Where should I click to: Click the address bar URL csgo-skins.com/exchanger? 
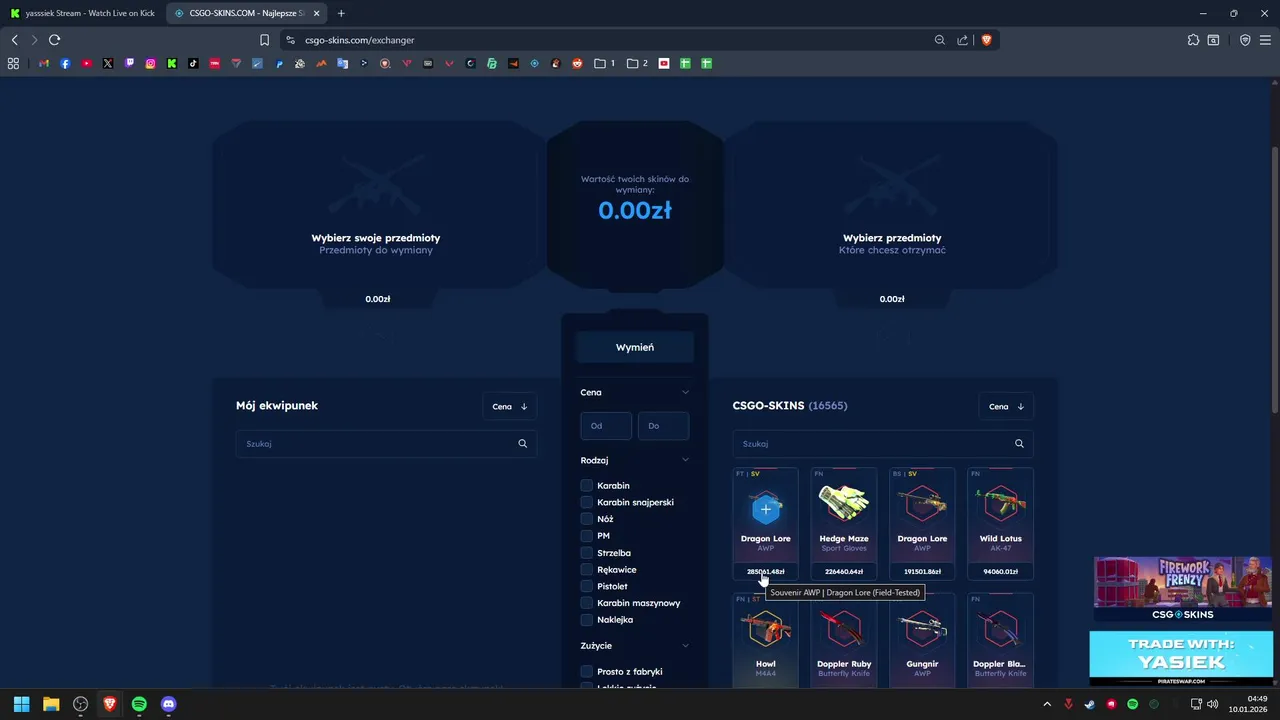pos(360,40)
